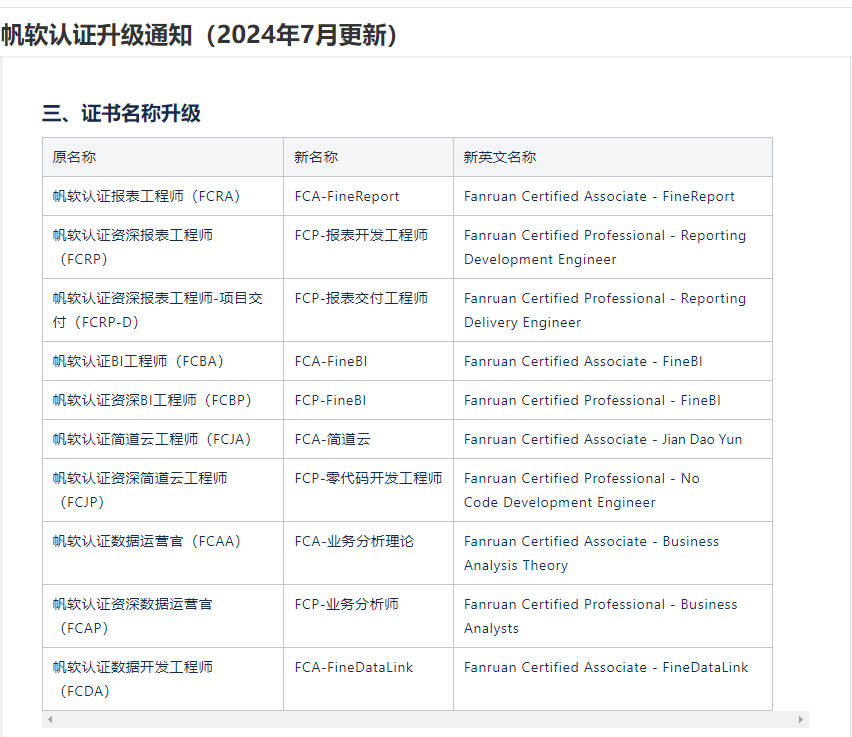Select cell 帆软认证报表工程师（FCRA）

[x=163, y=196]
